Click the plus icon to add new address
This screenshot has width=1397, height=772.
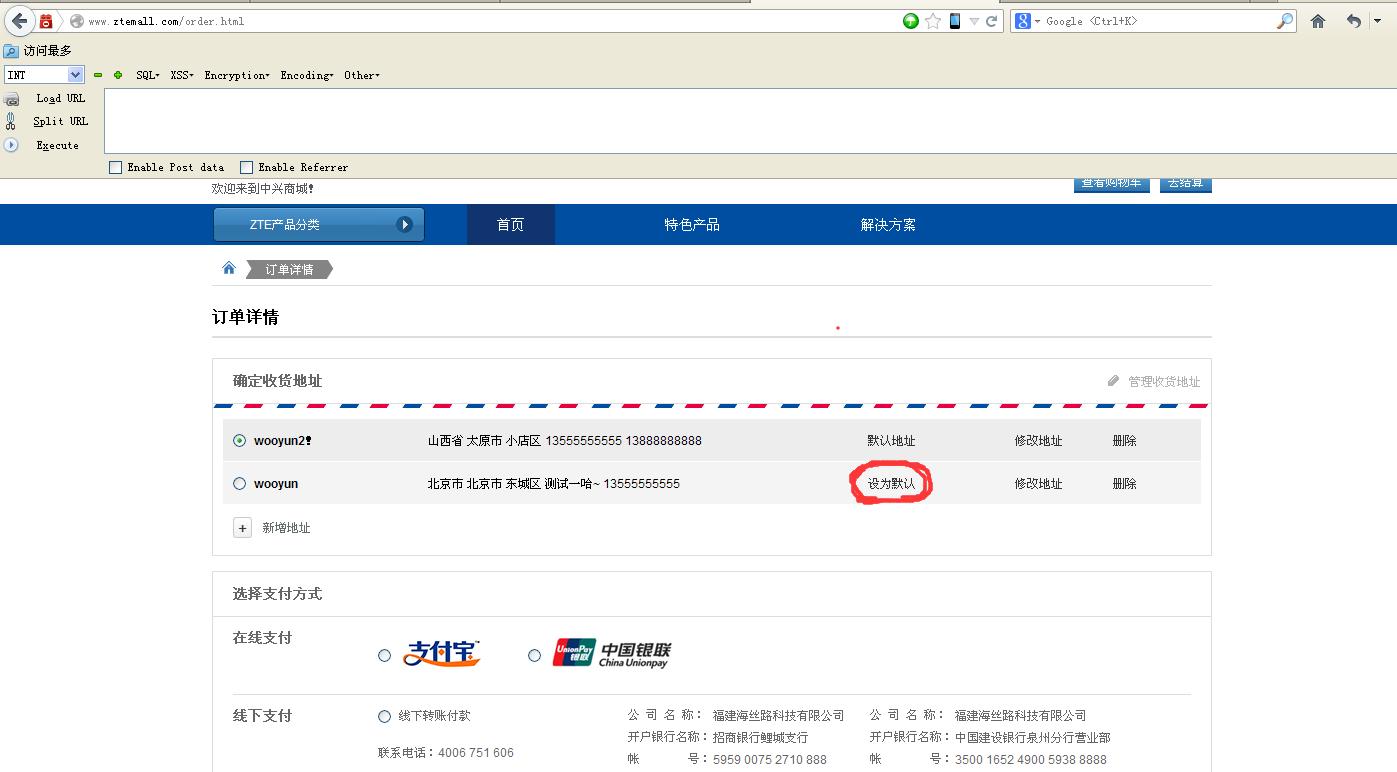point(242,528)
